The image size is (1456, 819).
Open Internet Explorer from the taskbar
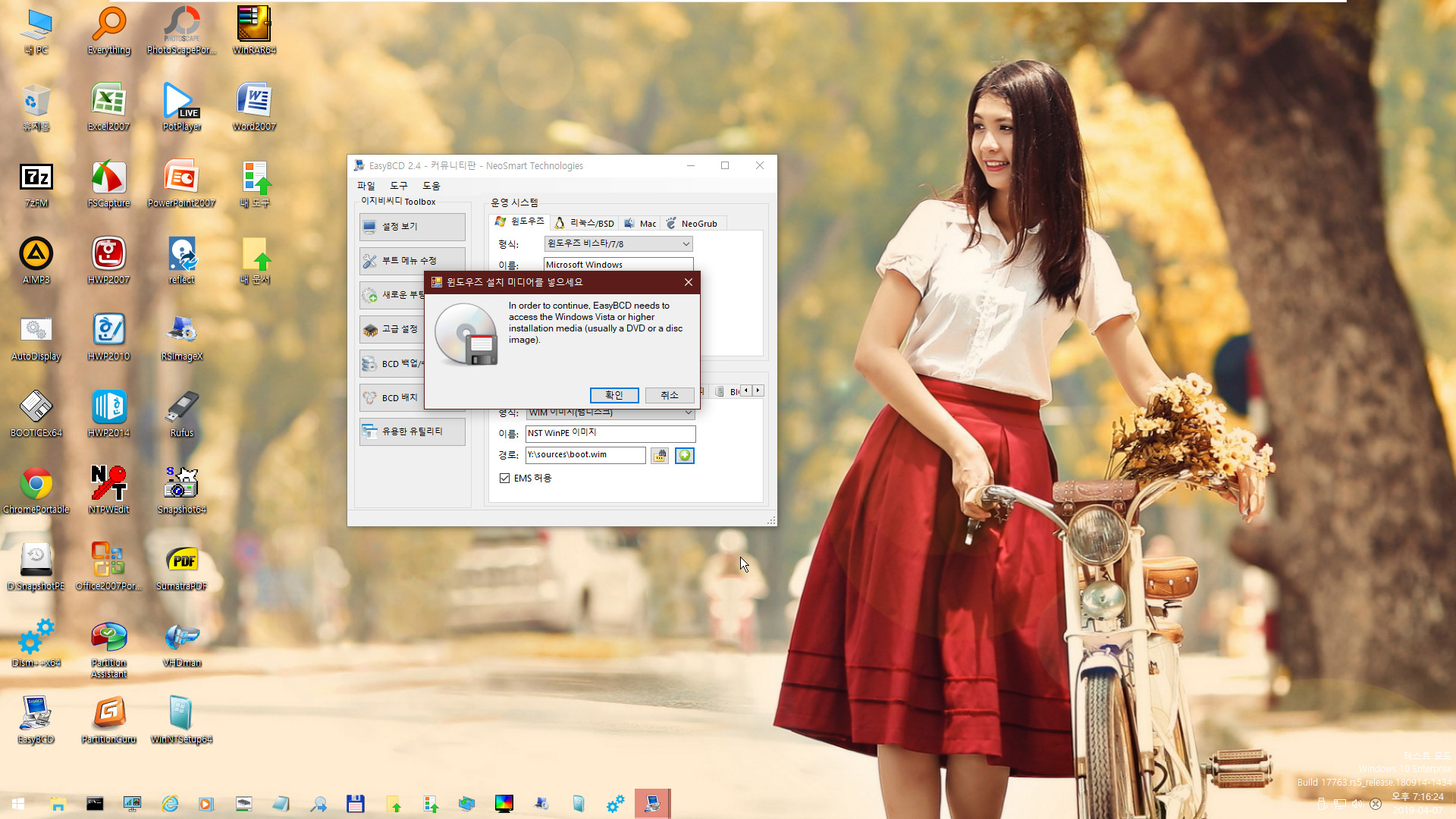(x=169, y=804)
